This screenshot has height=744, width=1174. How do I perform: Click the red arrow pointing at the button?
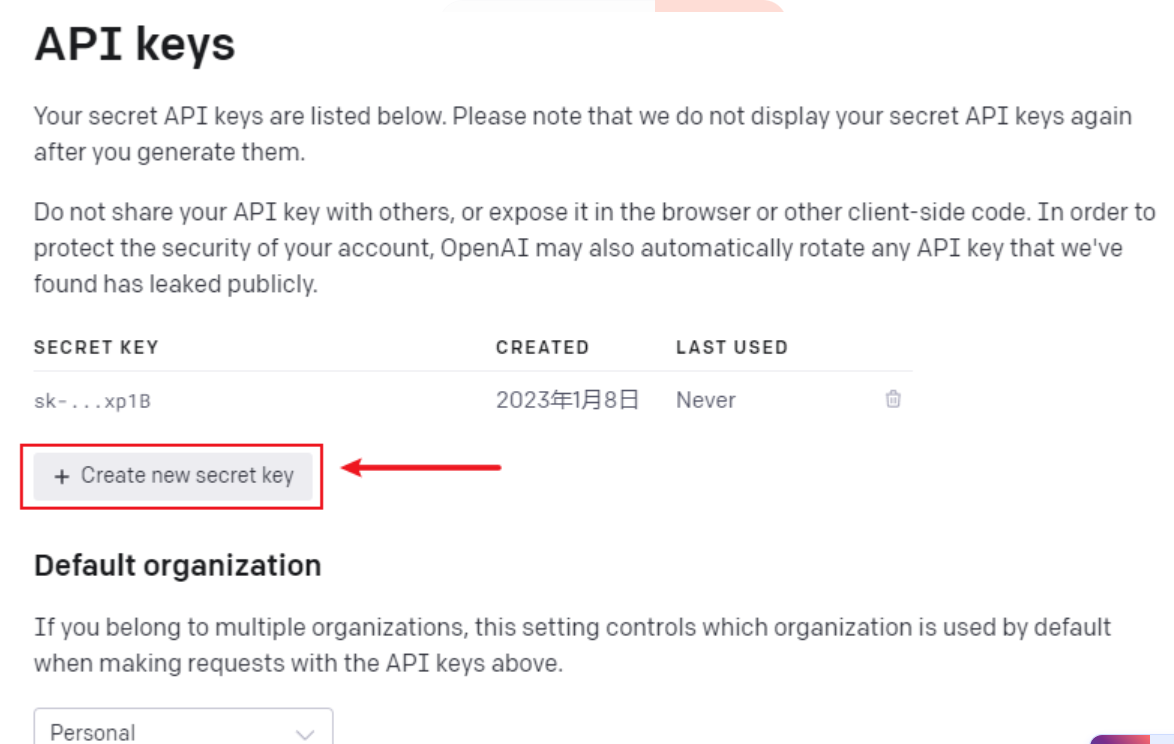(x=421, y=468)
